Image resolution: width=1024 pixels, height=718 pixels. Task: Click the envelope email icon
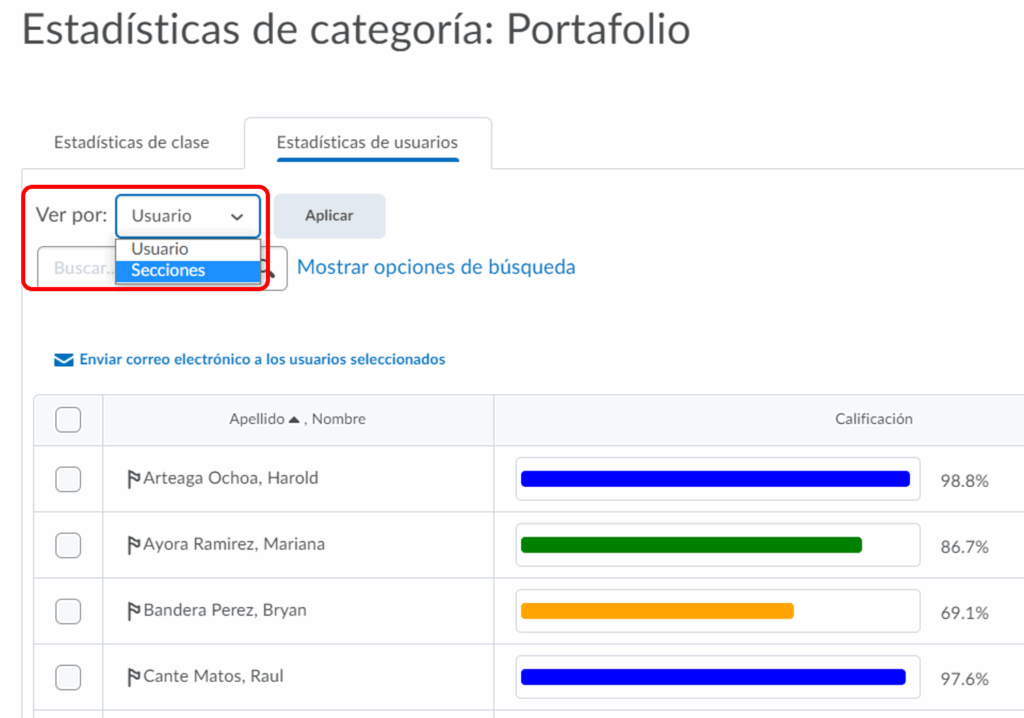[63, 360]
